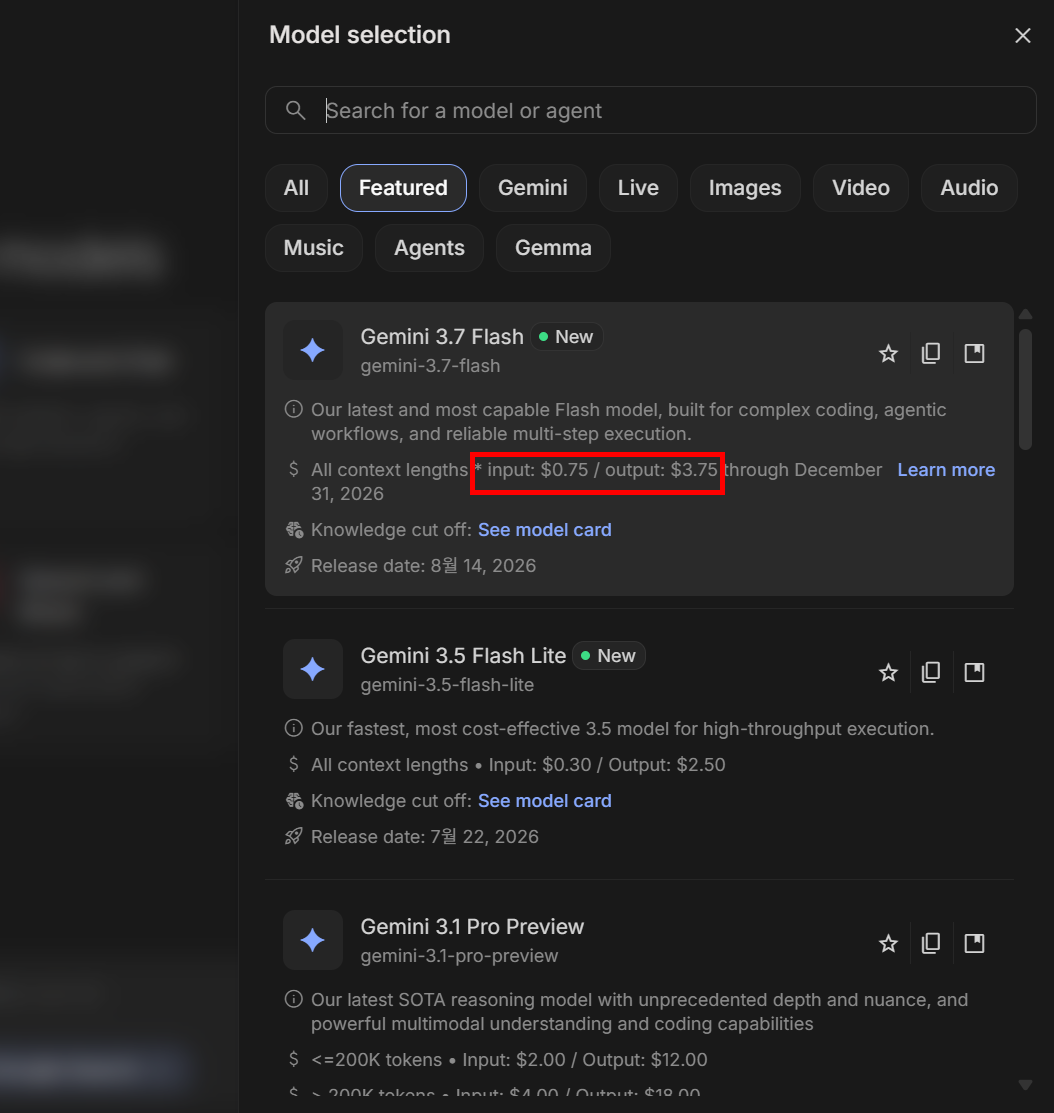
Task: Select the Gemini 3.5 Flash Lite model title
Action: coord(463,655)
